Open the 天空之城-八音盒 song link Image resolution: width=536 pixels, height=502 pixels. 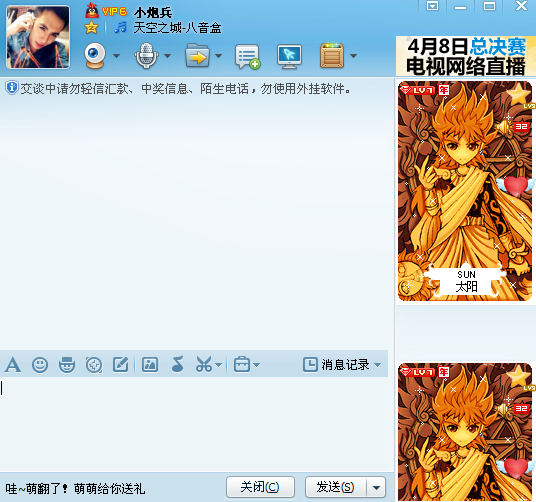[177, 28]
